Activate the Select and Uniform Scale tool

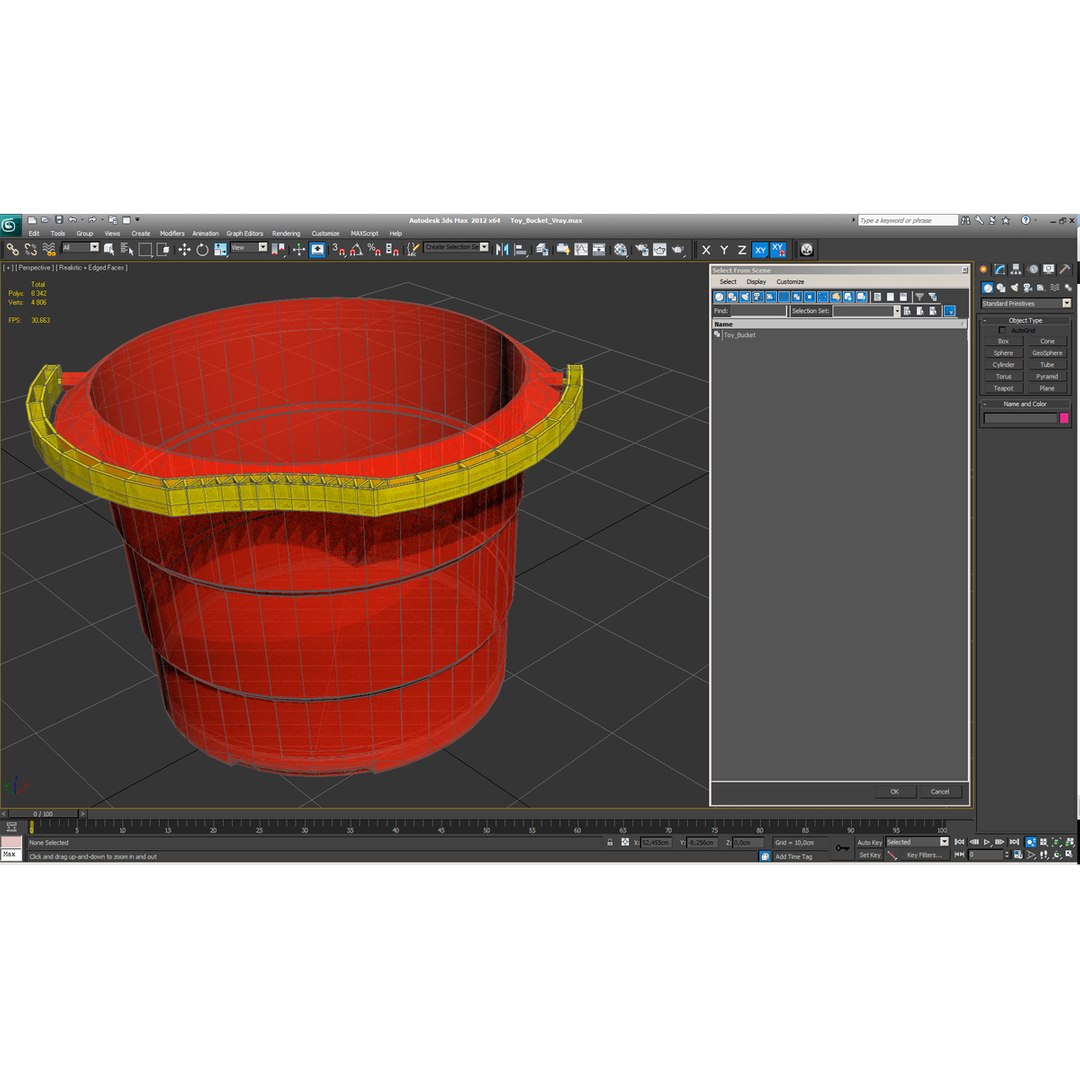tap(220, 249)
